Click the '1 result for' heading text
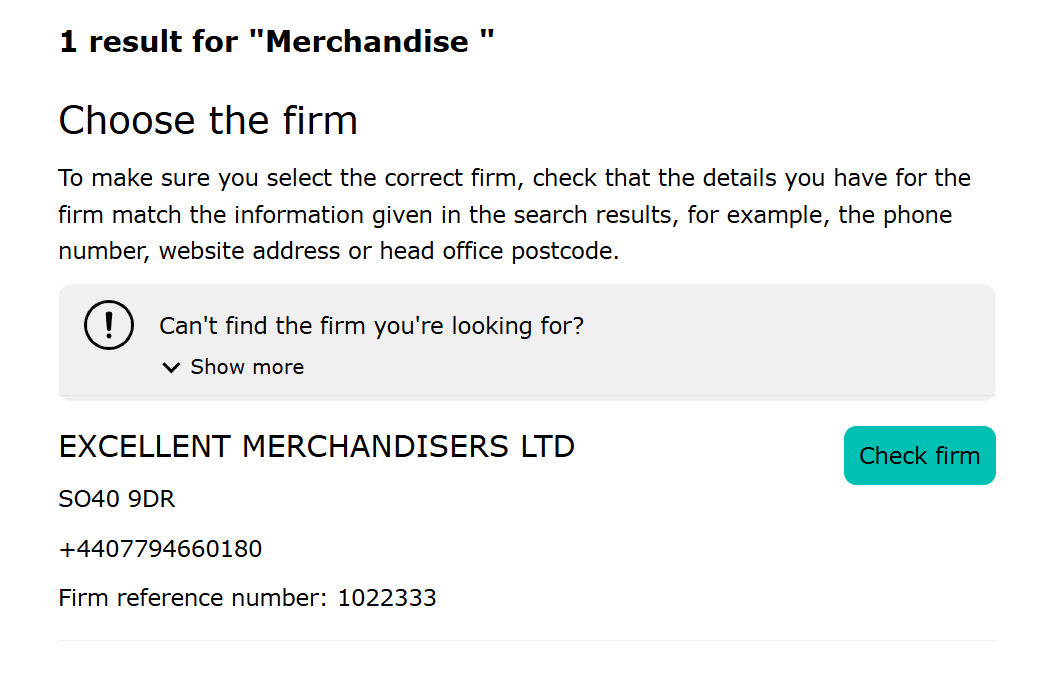This screenshot has width=1050, height=673. pyautogui.click(x=149, y=42)
